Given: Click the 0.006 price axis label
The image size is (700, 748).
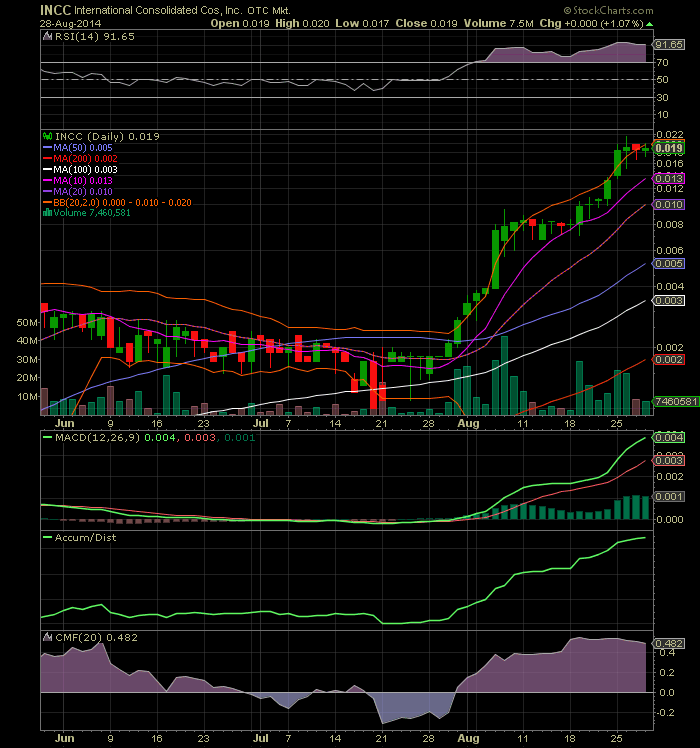Looking at the screenshot, I should coord(670,250).
